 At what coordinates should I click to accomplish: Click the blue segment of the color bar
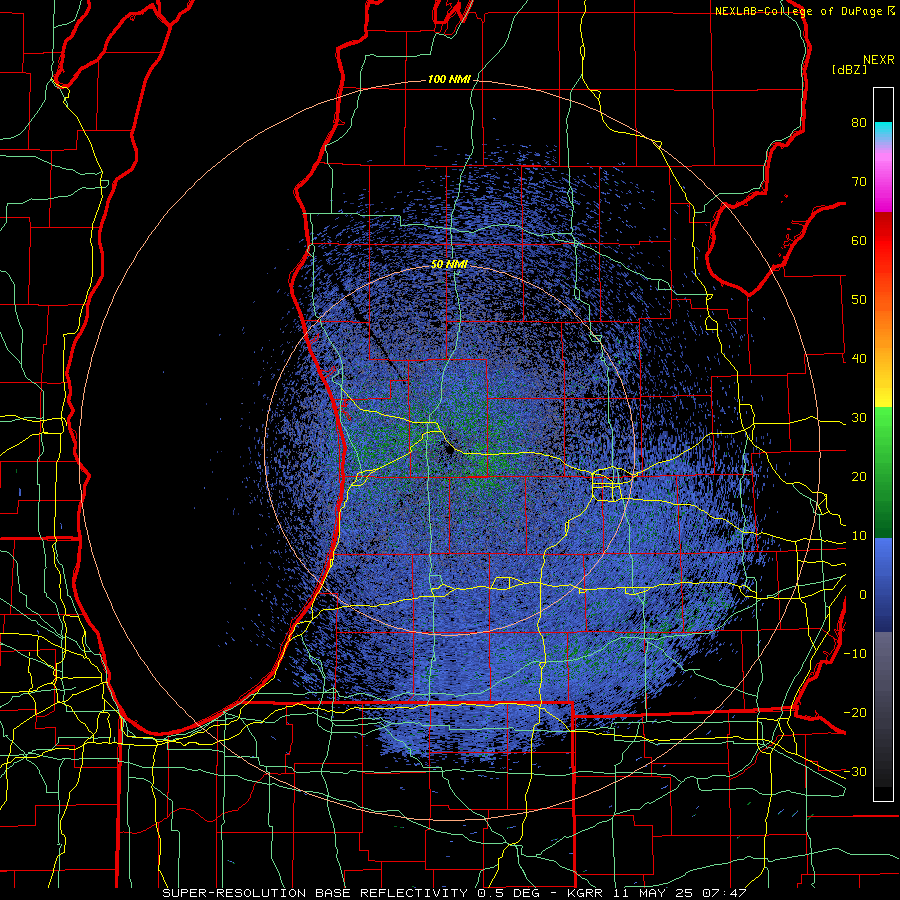(883, 584)
